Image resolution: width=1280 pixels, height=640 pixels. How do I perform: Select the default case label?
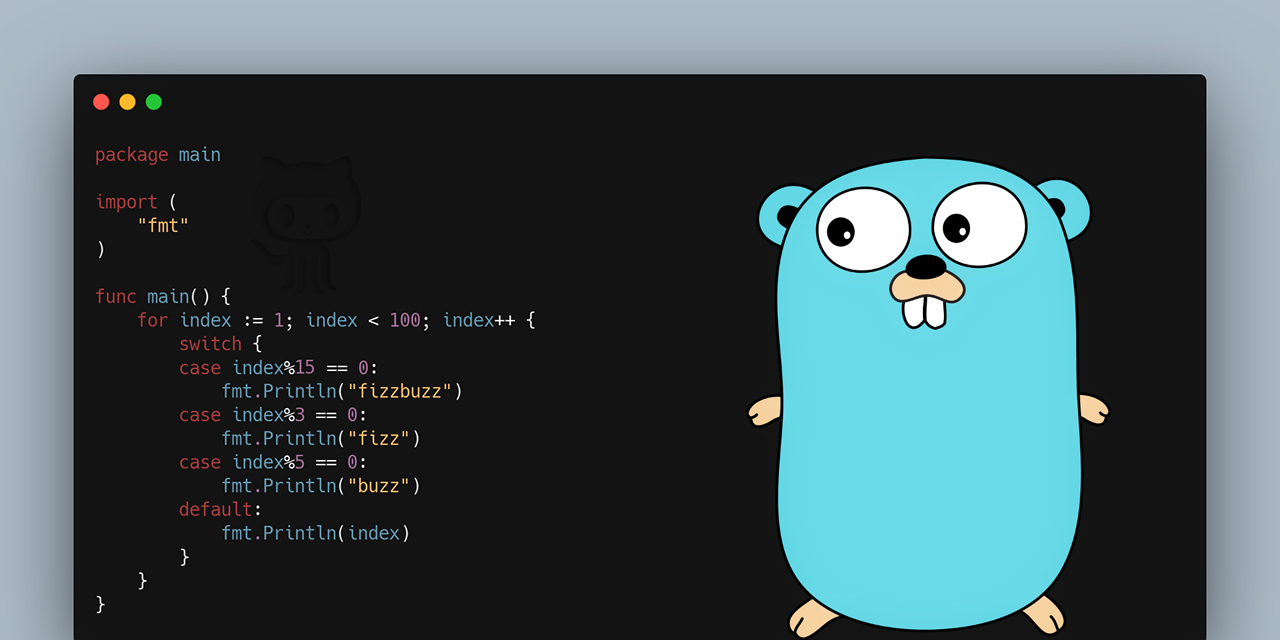coord(215,509)
